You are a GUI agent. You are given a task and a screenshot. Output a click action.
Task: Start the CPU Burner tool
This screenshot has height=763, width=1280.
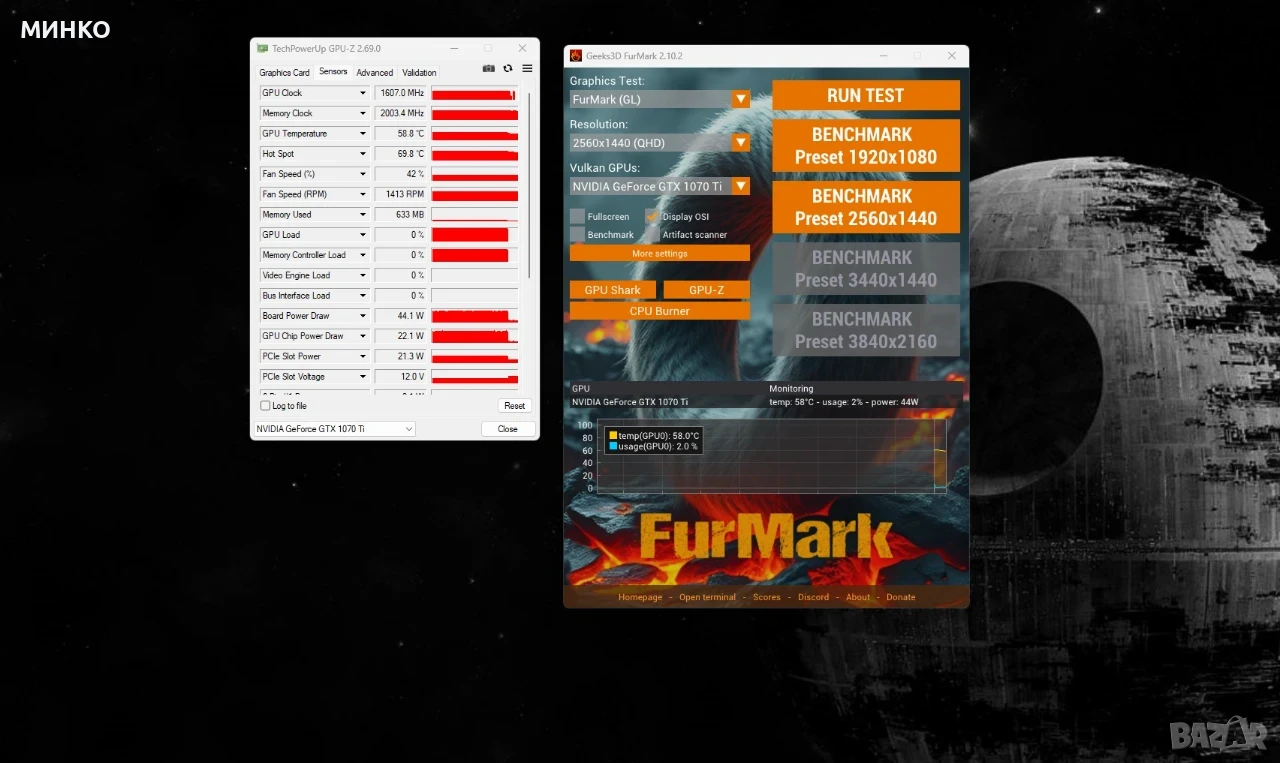[x=660, y=311]
